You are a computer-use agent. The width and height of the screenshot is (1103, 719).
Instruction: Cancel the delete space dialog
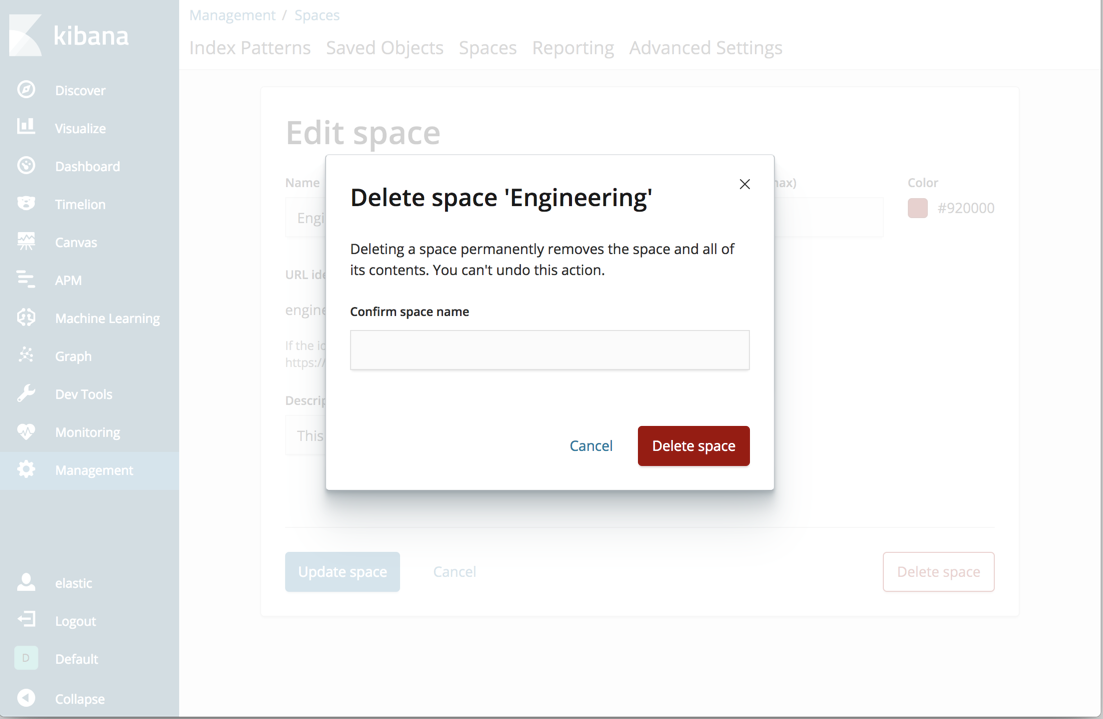pos(591,445)
